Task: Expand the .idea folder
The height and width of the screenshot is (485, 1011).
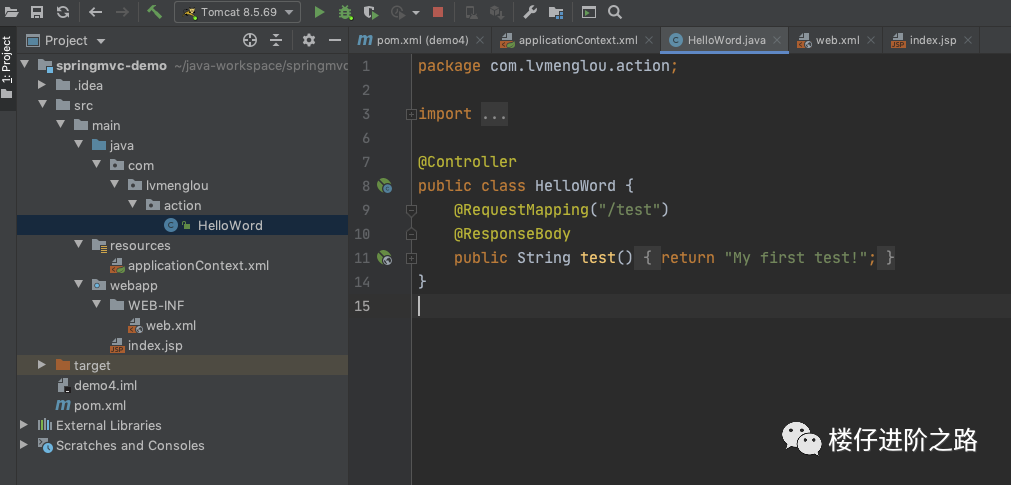Action: 42,84
